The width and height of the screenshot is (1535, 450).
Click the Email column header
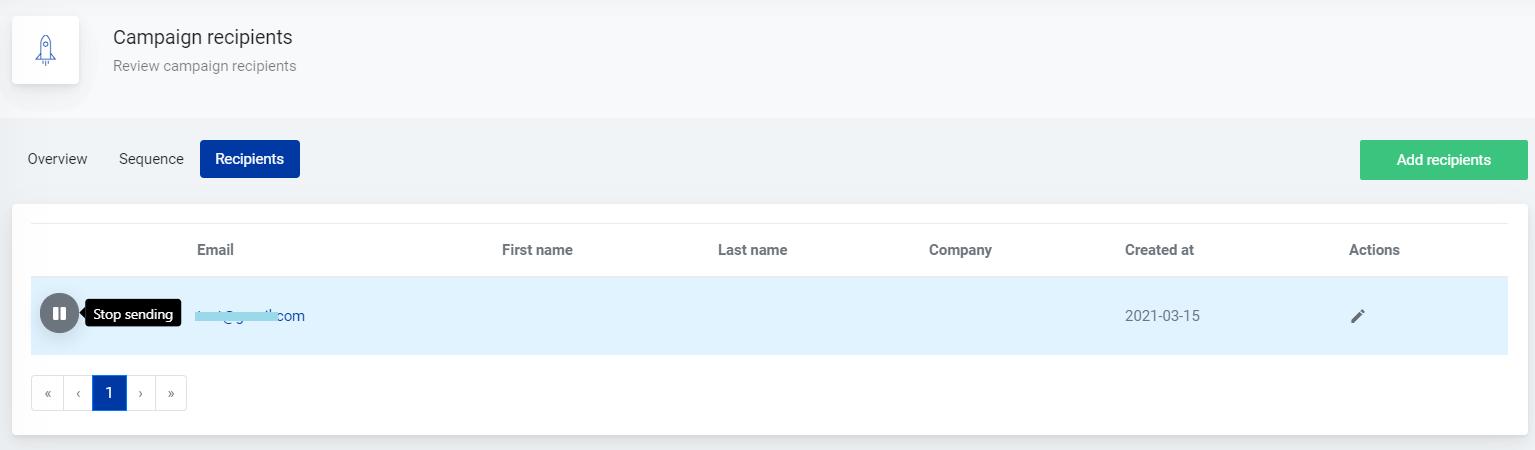[x=215, y=250]
